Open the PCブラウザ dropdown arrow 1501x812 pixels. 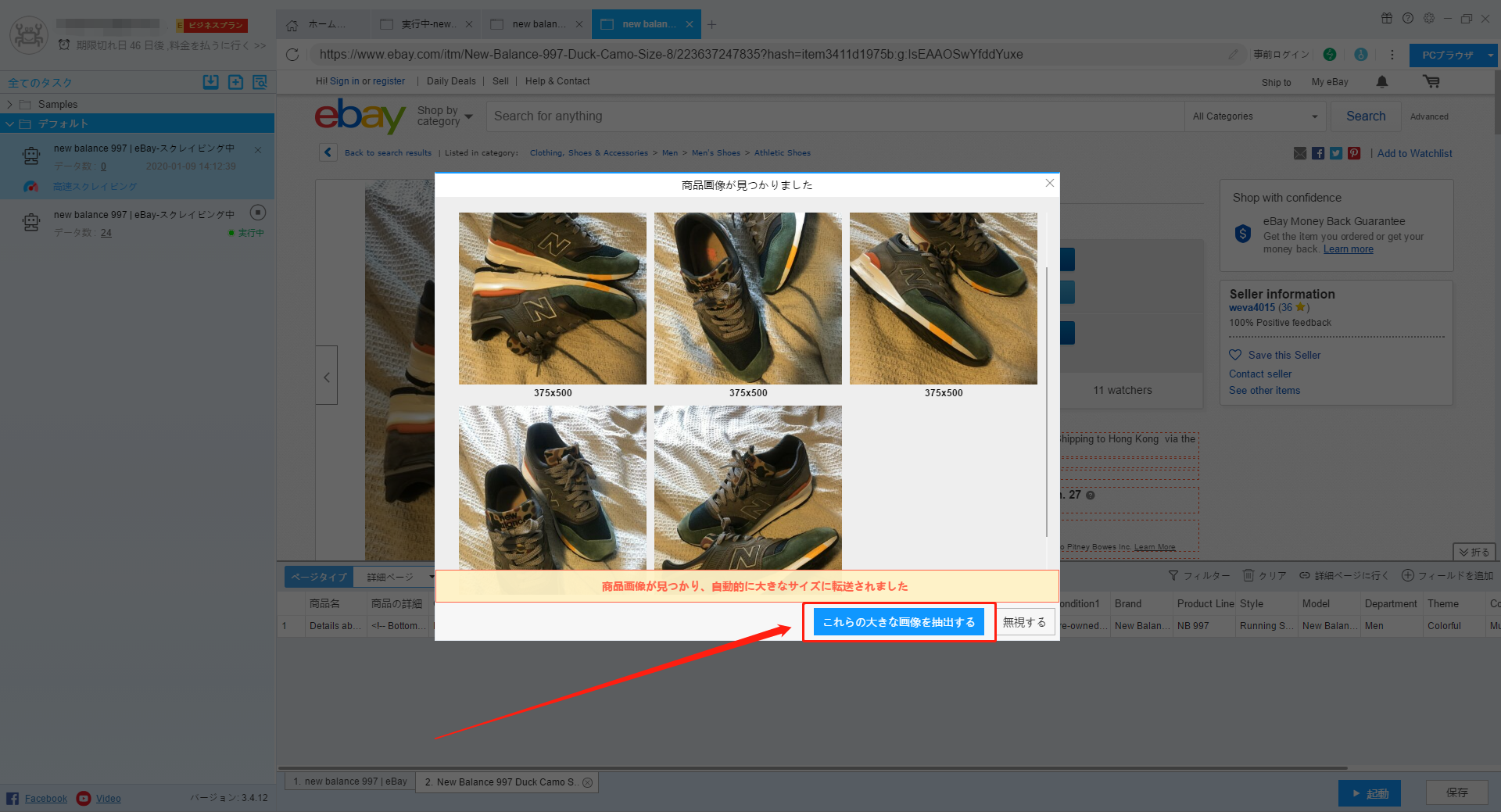(x=1490, y=55)
